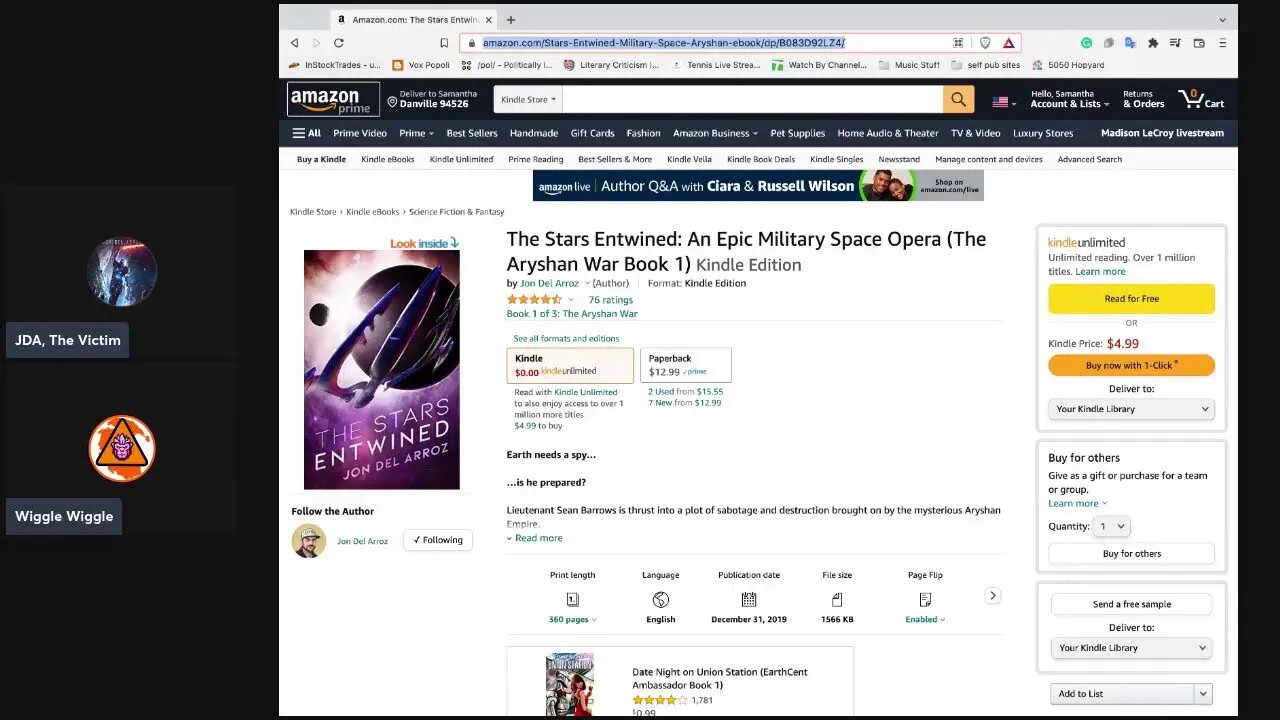
Task: Click the Read for Free button
Action: (1131, 299)
